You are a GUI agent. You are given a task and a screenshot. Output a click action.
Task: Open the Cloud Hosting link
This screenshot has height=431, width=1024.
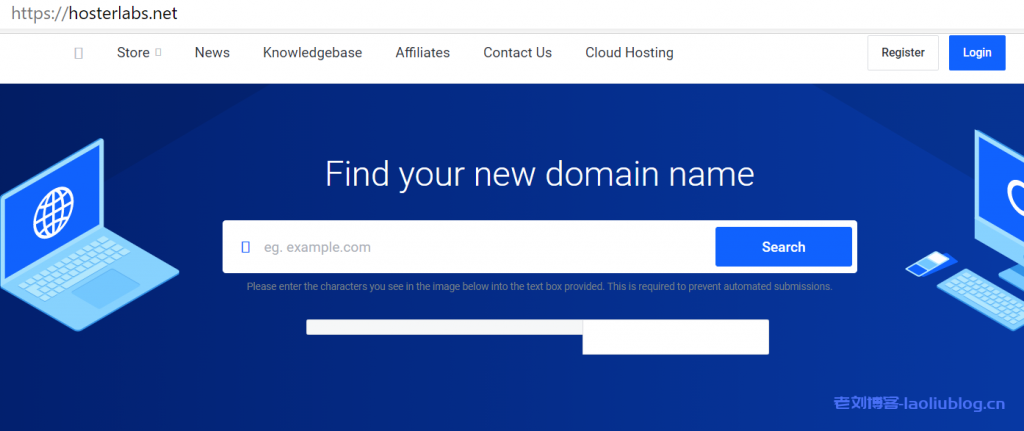pyautogui.click(x=629, y=53)
